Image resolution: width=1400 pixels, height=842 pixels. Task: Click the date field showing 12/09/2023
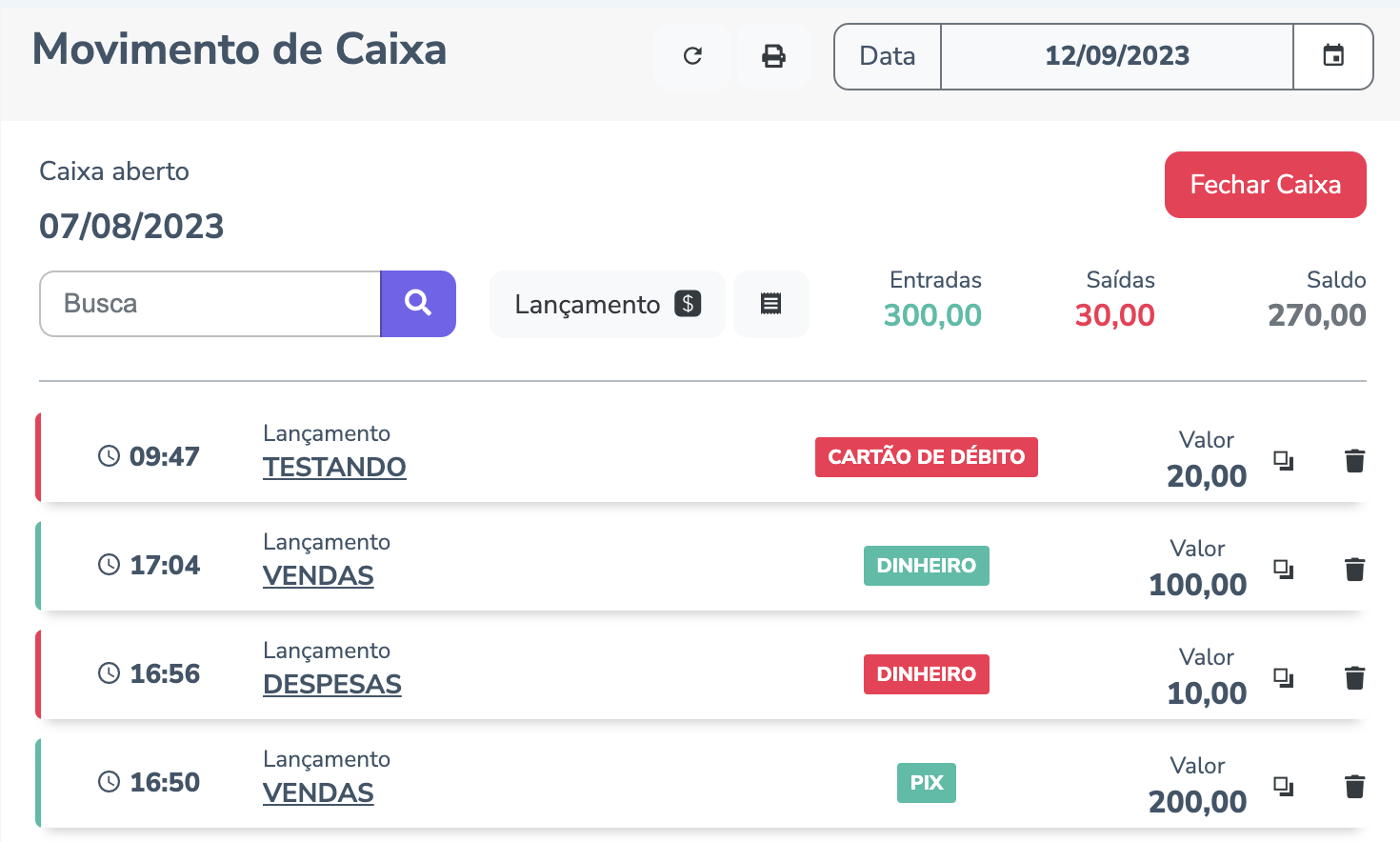(1116, 56)
